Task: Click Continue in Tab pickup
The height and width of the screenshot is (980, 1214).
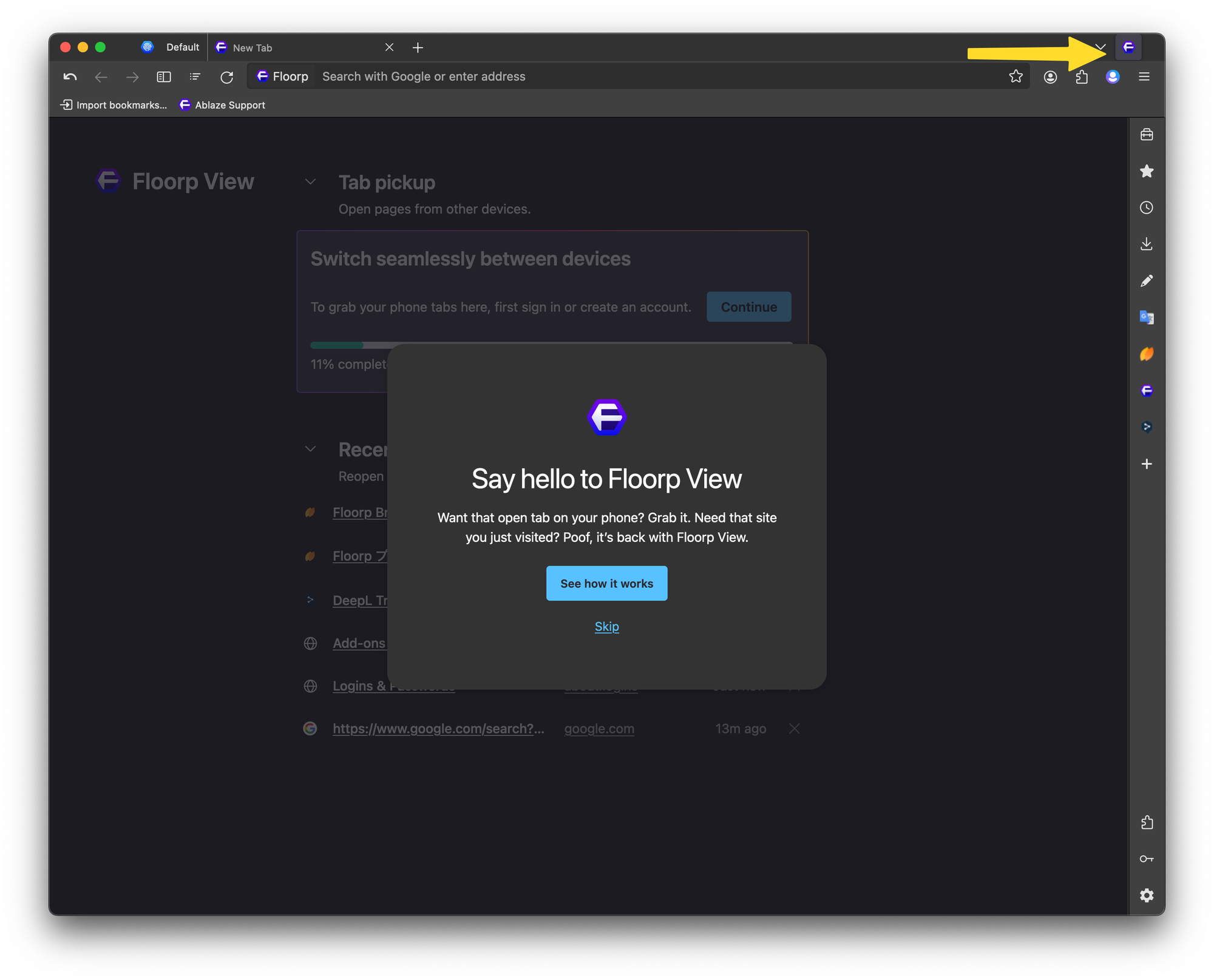Action: click(748, 307)
